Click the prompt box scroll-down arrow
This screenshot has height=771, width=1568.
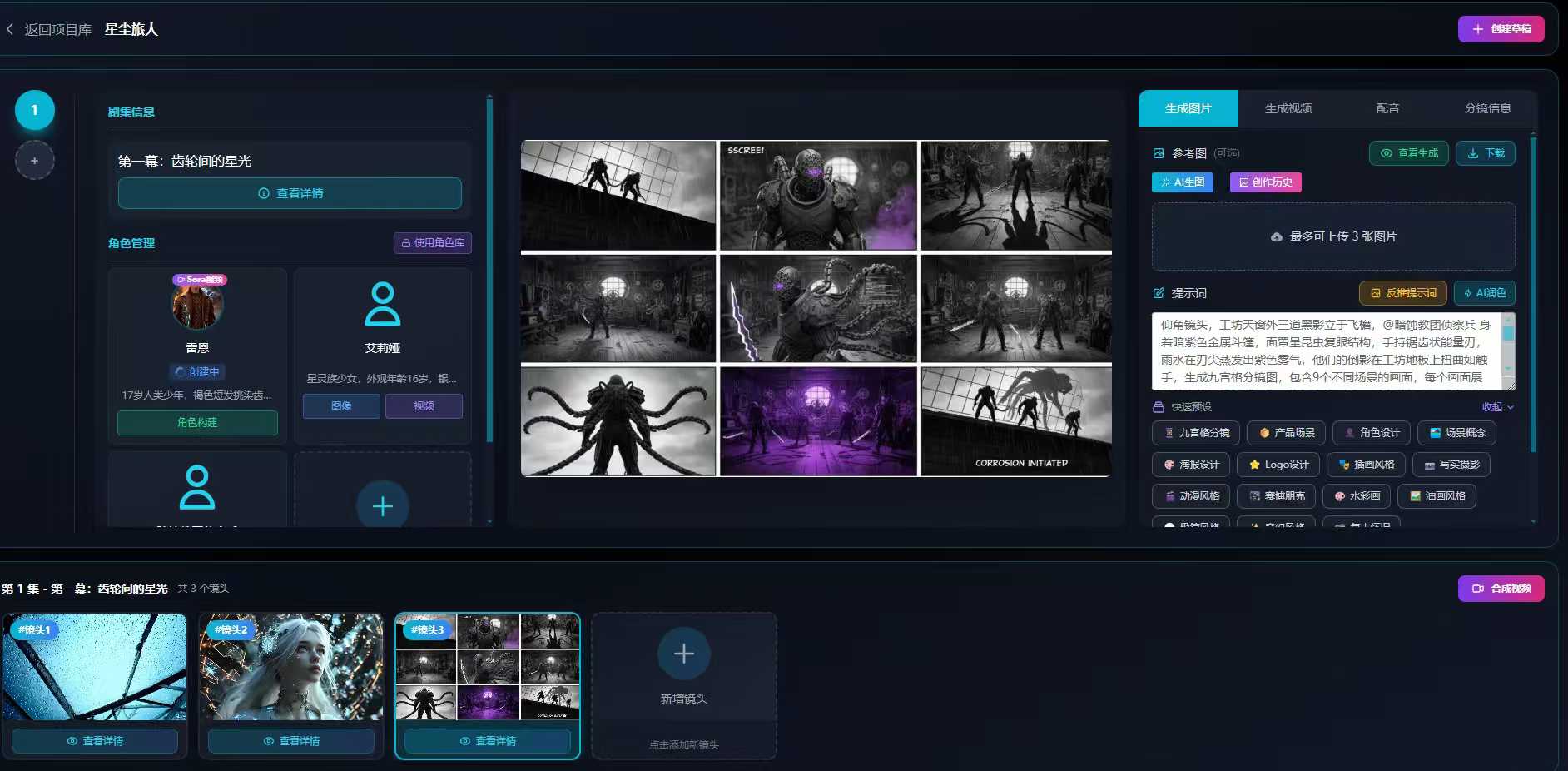pyautogui.click(x=1508, y=368)
